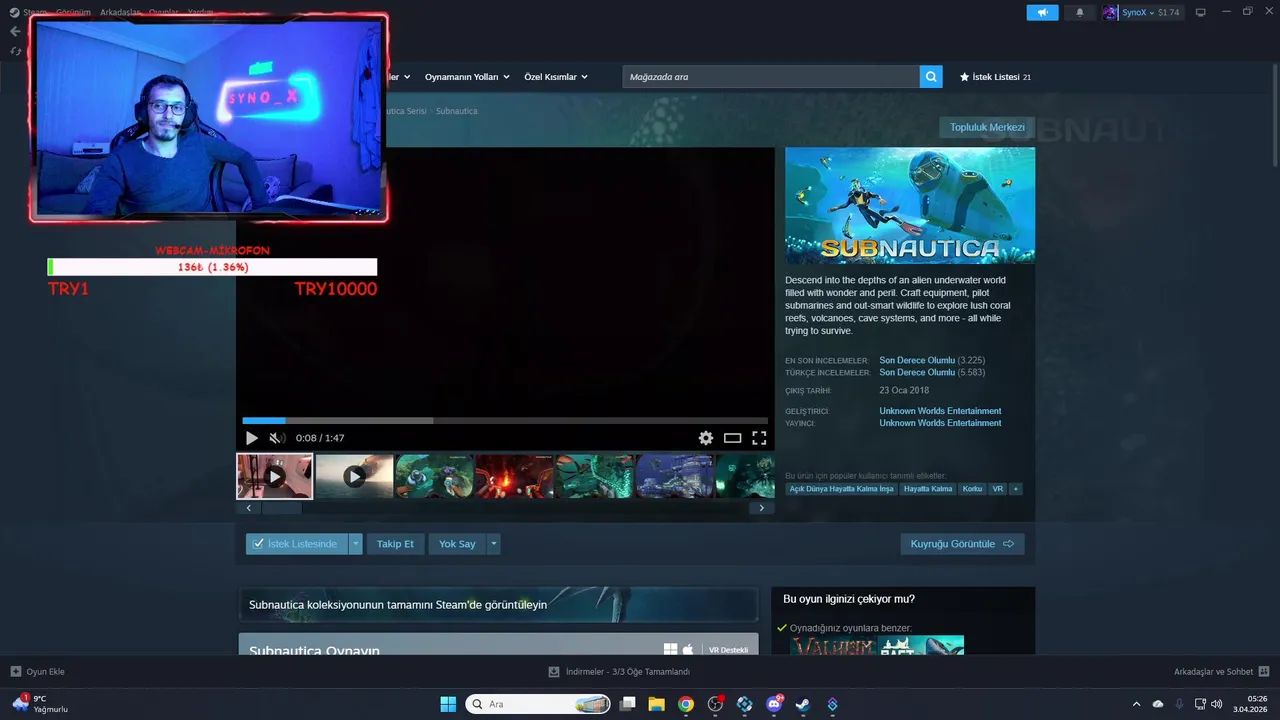
Task: Toggle İstek Listesinde wishlist checkbox
Action: pos(297,544)
